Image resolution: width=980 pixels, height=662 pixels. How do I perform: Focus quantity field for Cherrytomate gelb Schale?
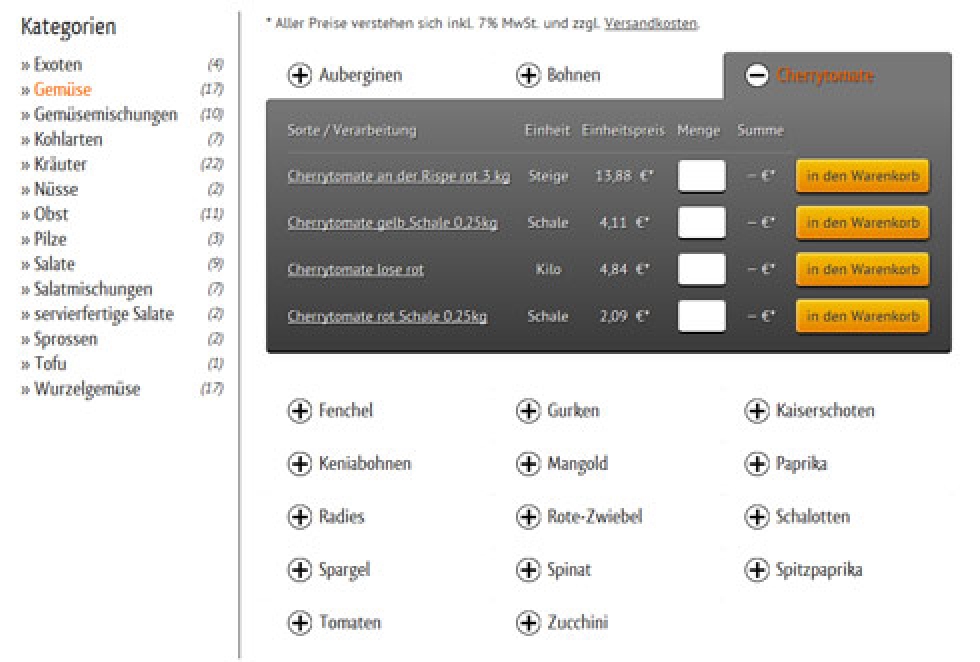coord(701,223)
